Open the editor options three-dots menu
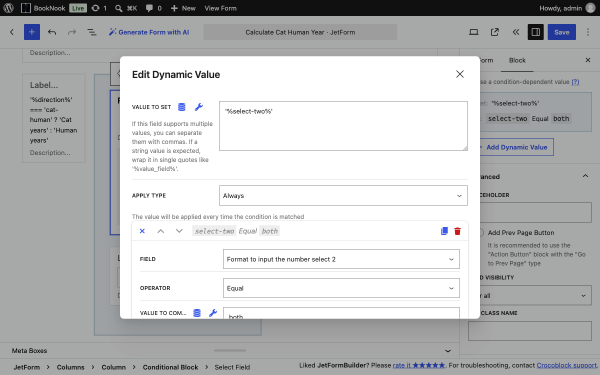 click(x=588, y=32)
